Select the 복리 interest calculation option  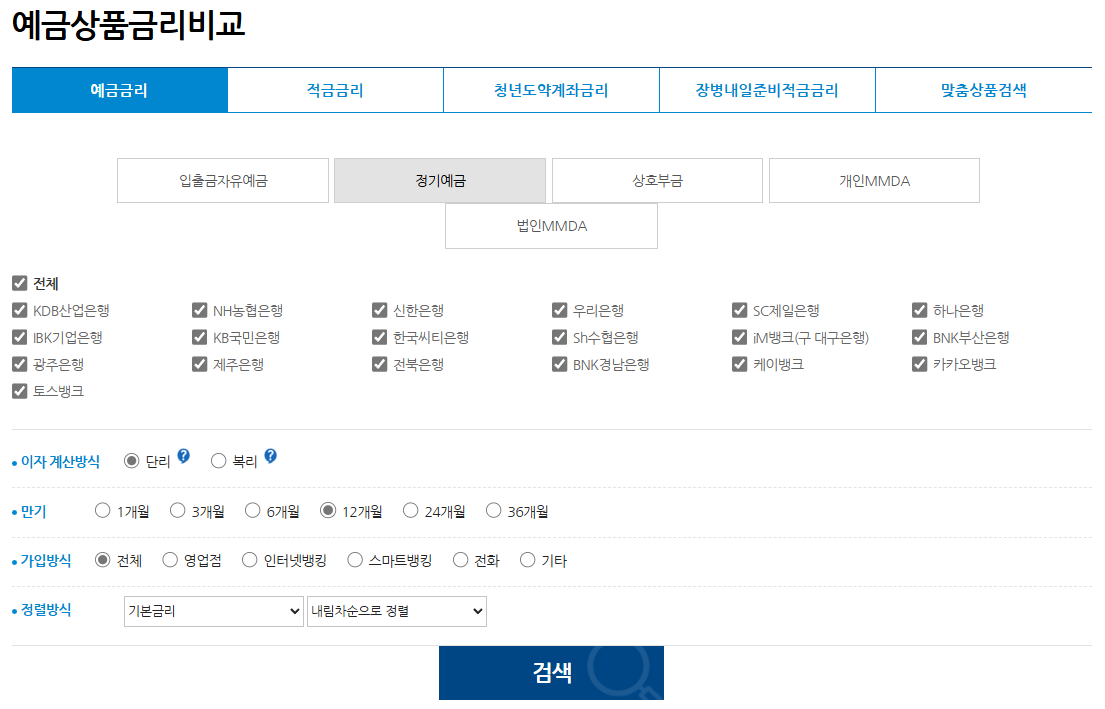[x=217, y=460]
